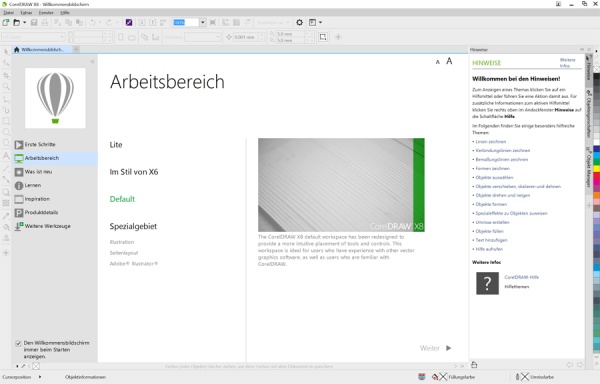Open the Text hinzufügen hint topic
The width and height of the screenshot is (600, 384).
tap(491, 240)
